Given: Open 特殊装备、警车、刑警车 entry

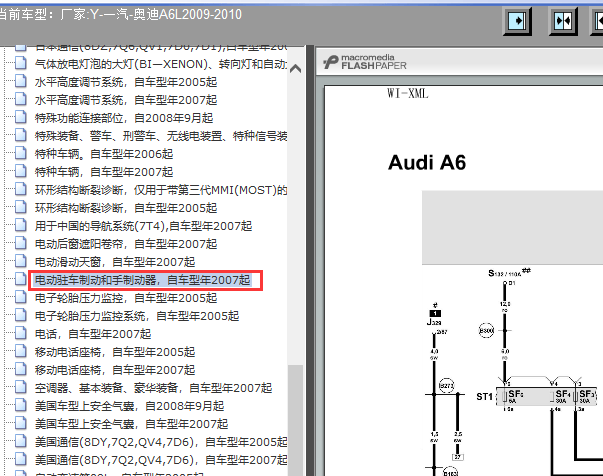Looking at the screenshot, I should click(161, 136).
